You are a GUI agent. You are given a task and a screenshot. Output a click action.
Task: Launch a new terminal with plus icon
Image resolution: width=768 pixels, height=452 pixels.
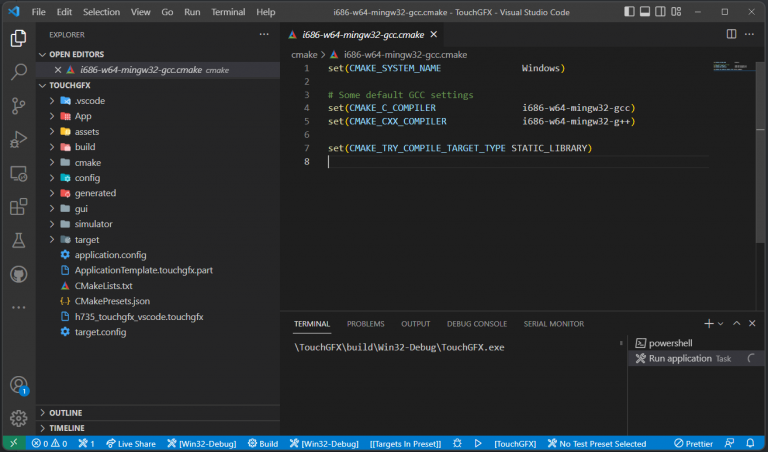click(708, 324)
